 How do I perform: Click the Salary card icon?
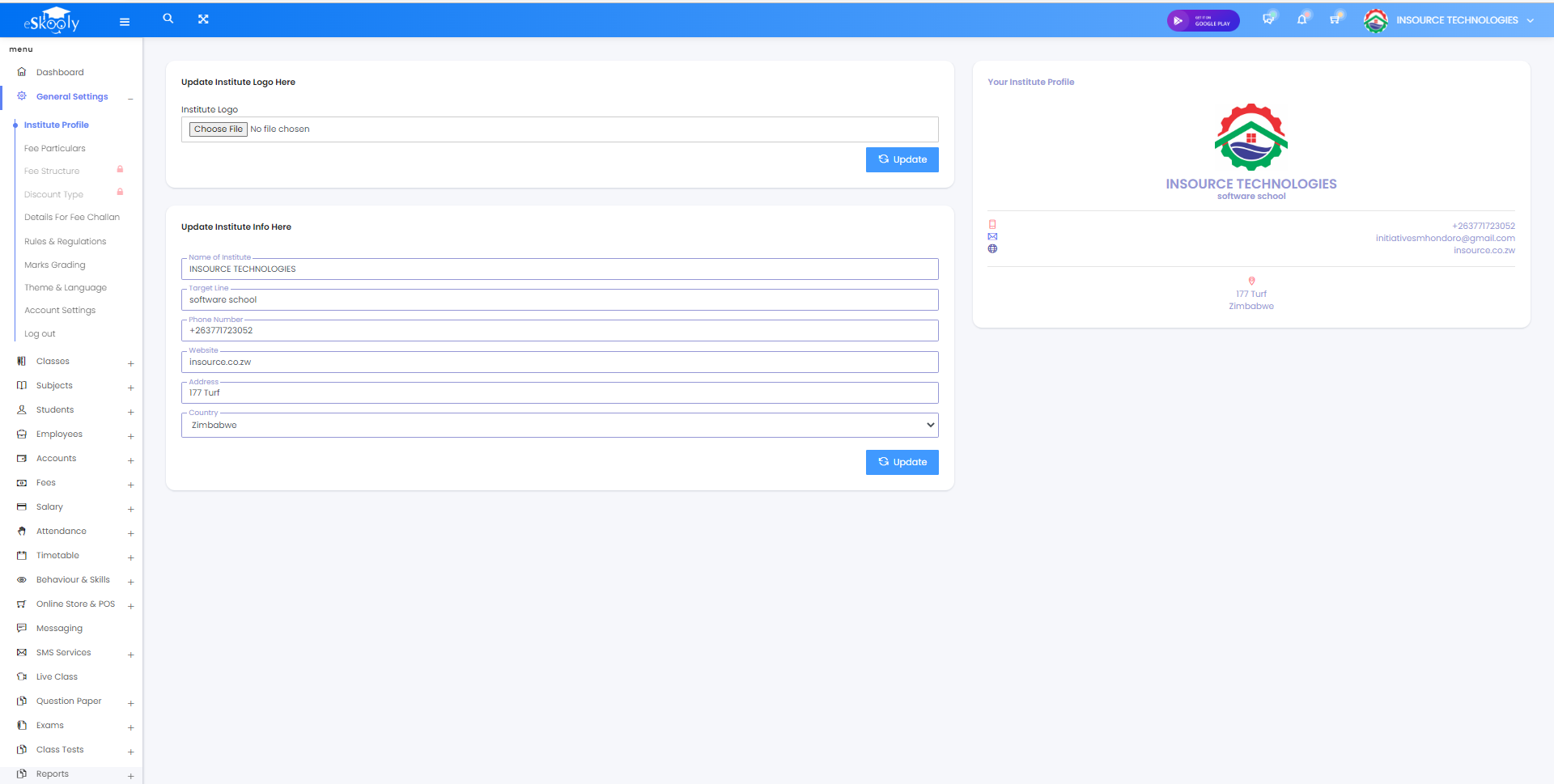(x=22, y=506)
